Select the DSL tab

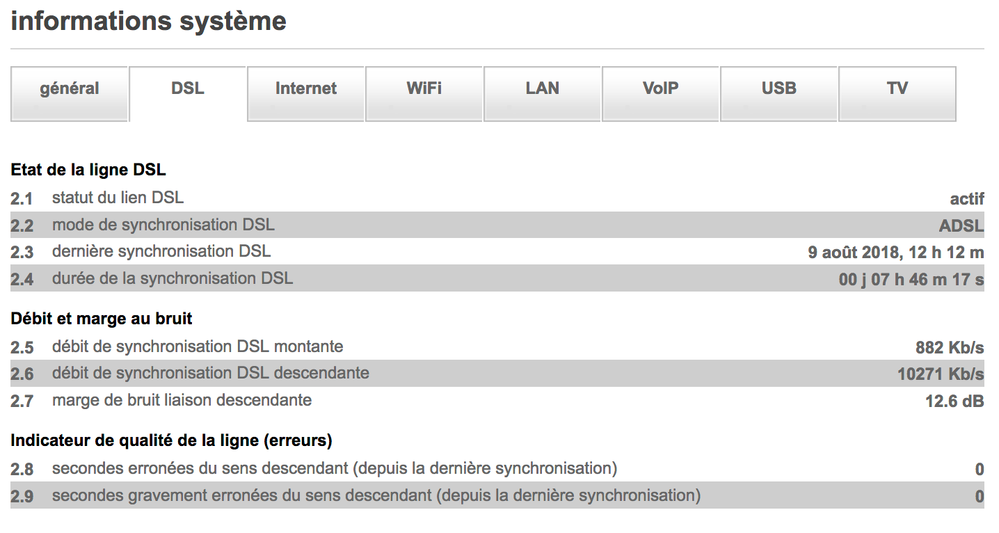coord(187,89)
